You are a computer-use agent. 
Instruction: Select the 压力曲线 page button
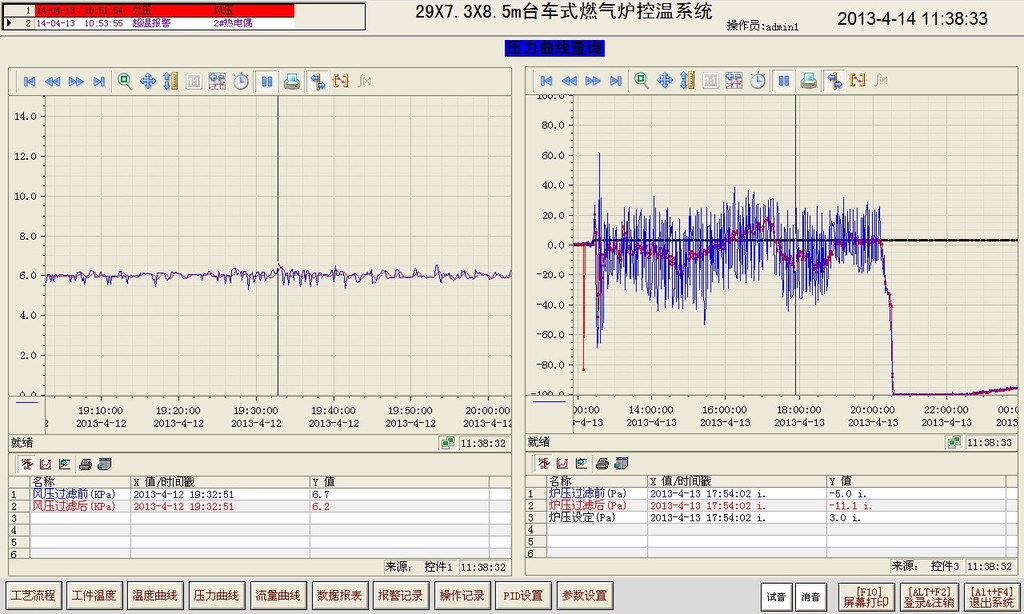pos(216,596)
